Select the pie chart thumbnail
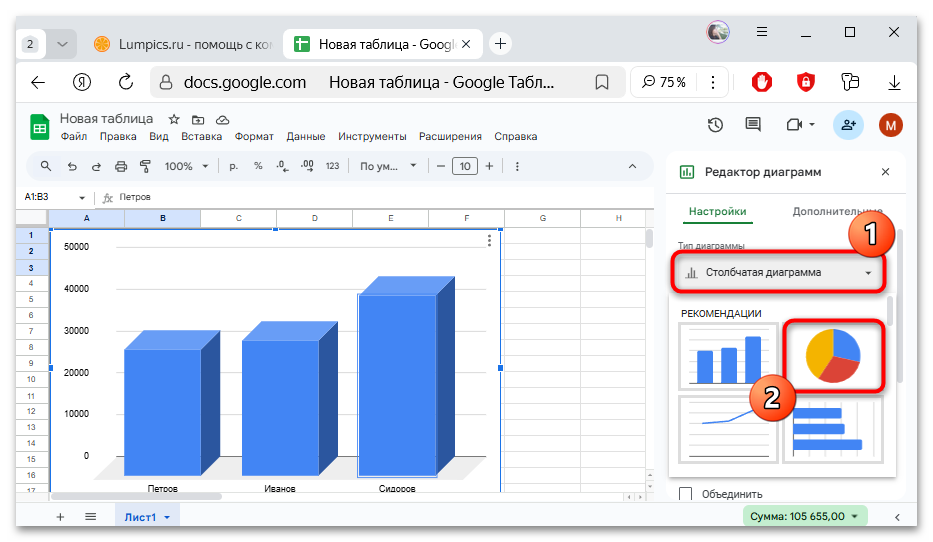This screenshot has height=542, width=933. pos(832,356)
